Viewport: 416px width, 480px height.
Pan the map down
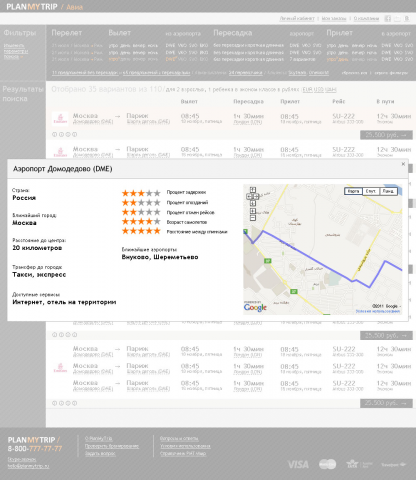[253, 203]
